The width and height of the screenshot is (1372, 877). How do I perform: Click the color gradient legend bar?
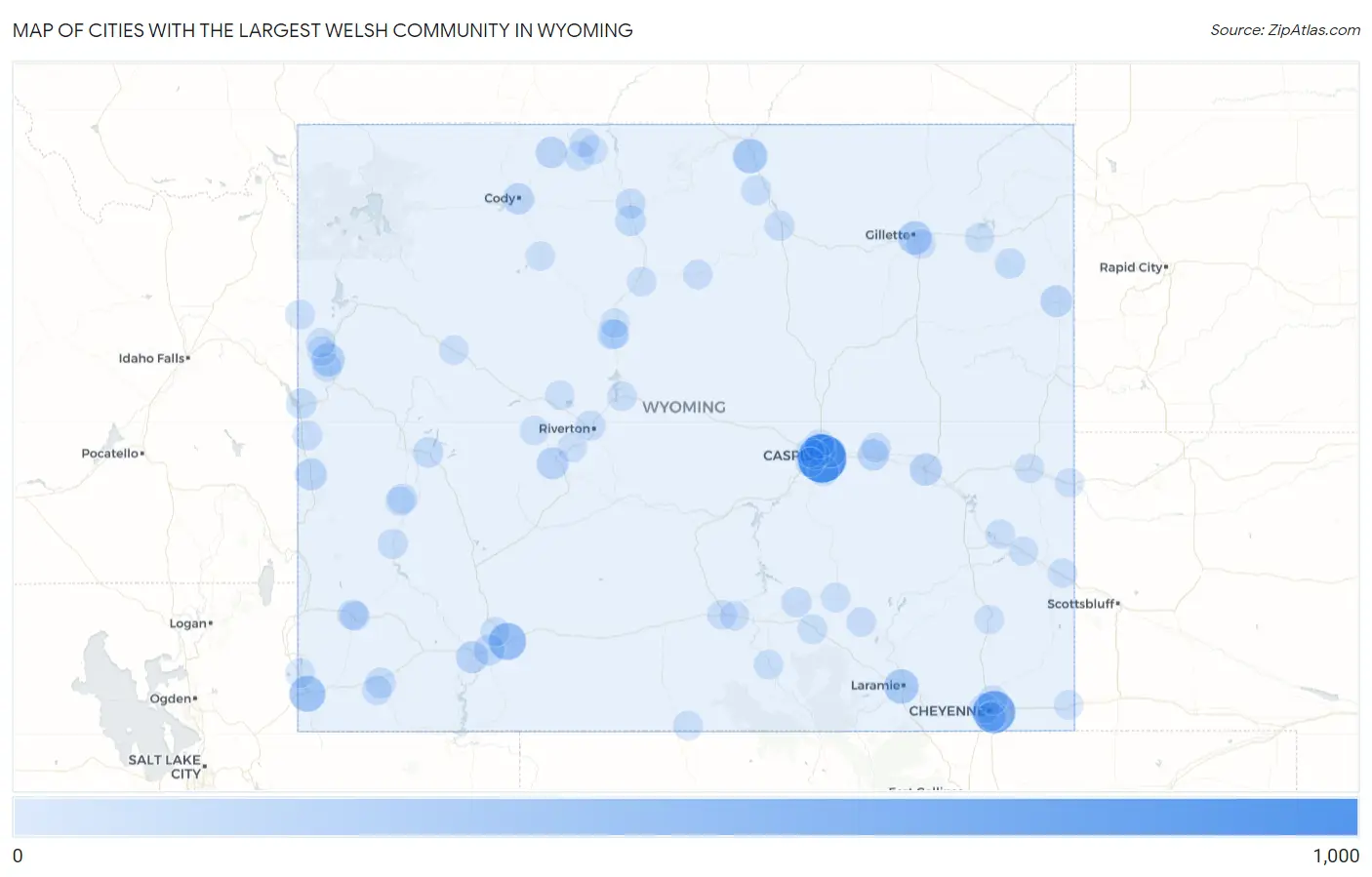click(x=685, y=817)
